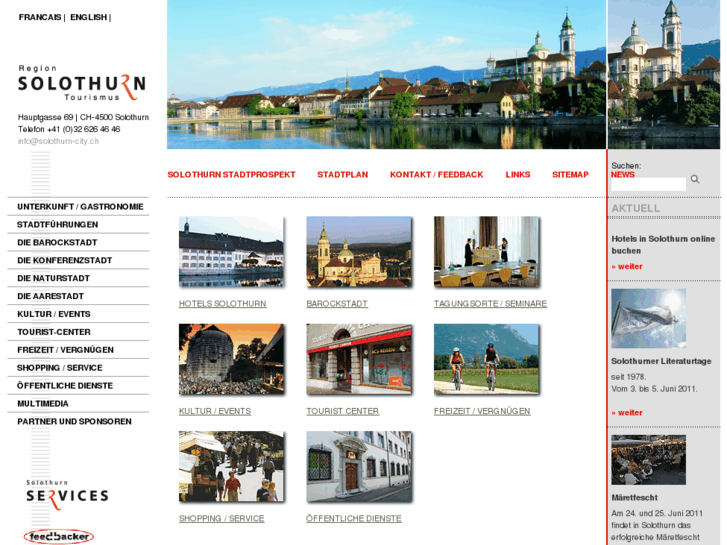The width and height of the screenshot is (727, 545).
Task: Click the Tourist Center storefront thumbnail
Action: [358, 359]
